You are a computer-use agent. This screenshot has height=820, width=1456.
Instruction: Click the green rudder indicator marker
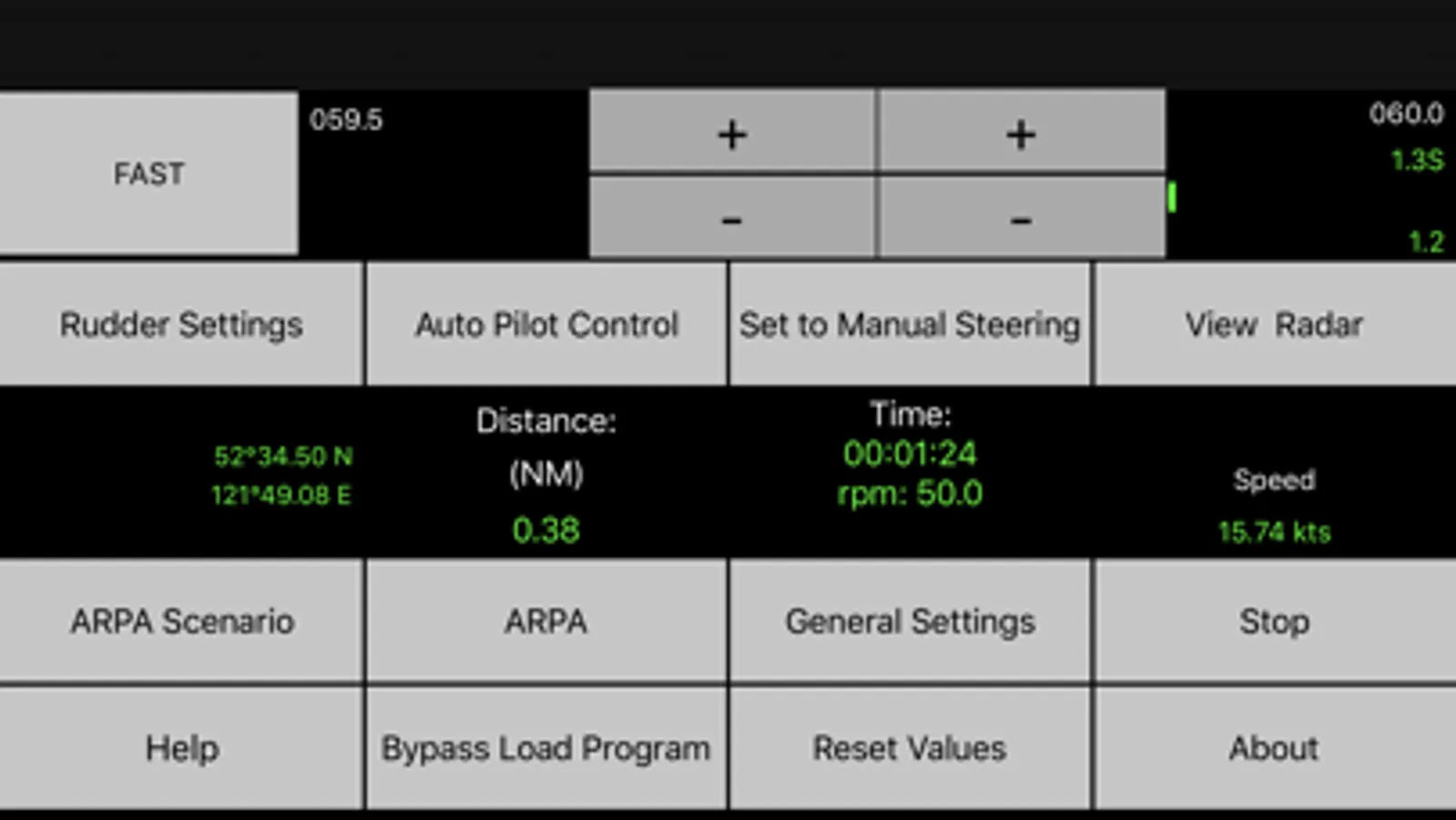coord(1172,197)
